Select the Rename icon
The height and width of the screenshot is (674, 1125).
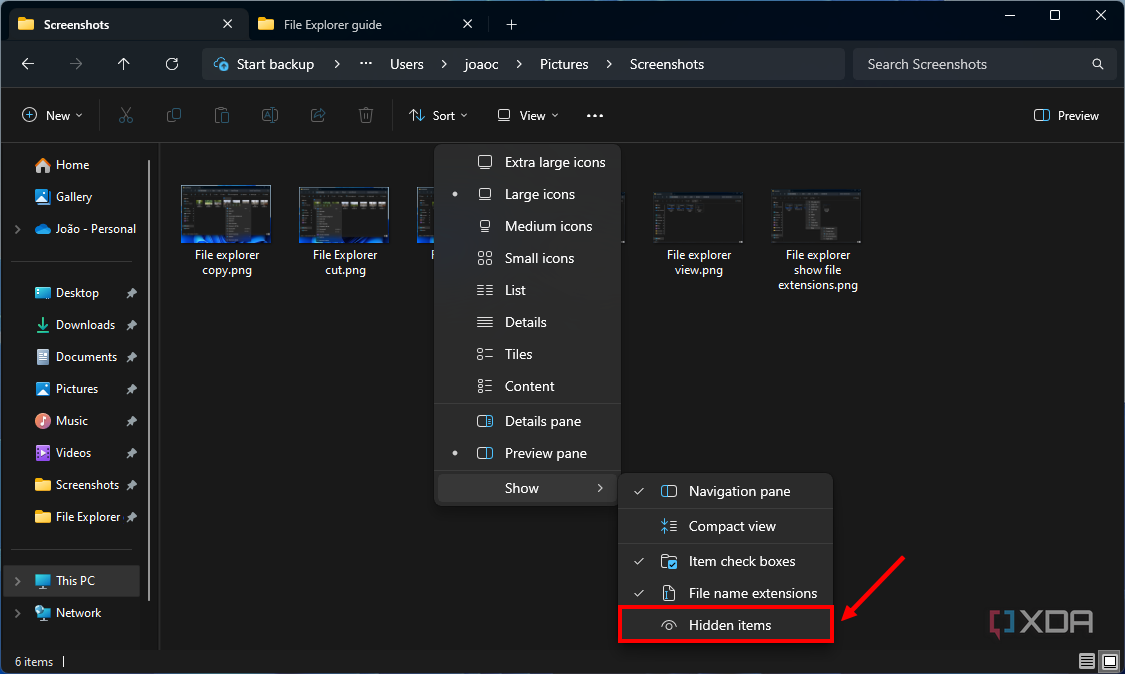[x=269, y=115]
